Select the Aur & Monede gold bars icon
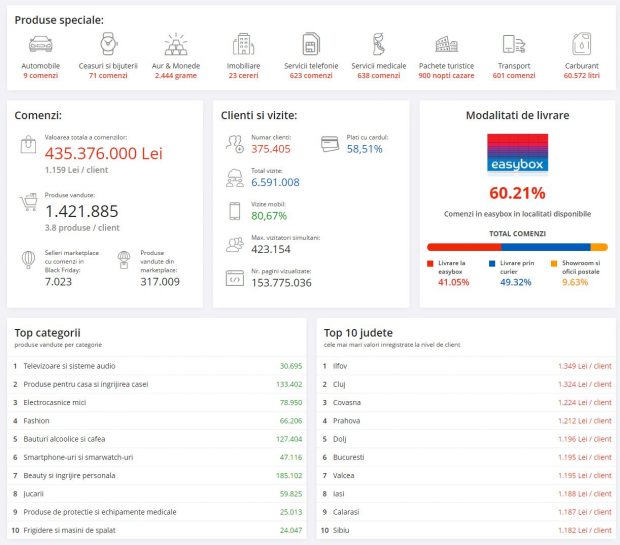Screen dimensions: 620x545 click(175, 44)
